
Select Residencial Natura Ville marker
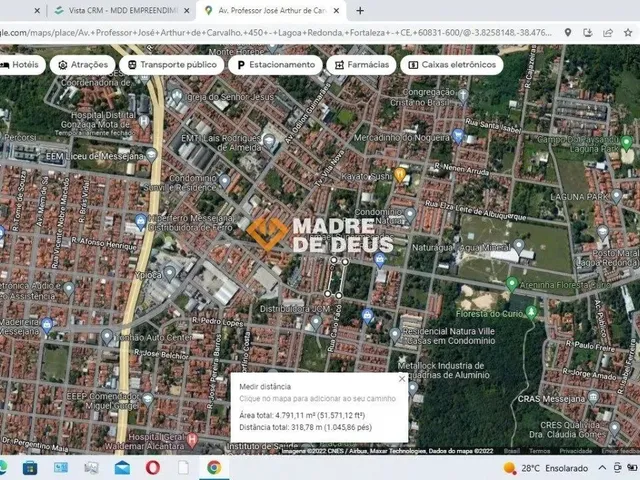pos(395,335)
